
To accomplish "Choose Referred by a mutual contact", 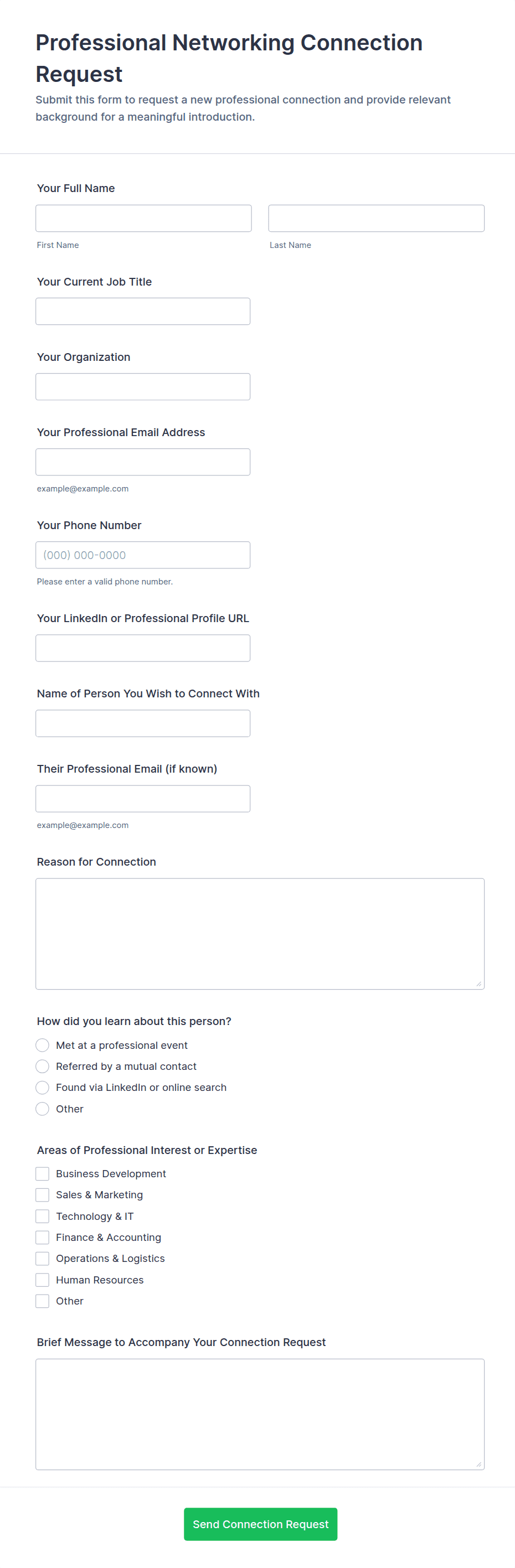I will (43, 1067).
